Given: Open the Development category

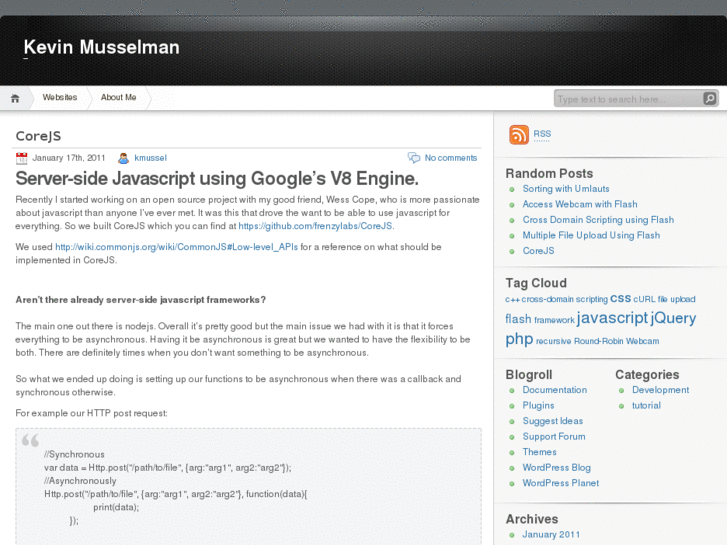Looking at the screenshot, I should [x=660, y=390].
